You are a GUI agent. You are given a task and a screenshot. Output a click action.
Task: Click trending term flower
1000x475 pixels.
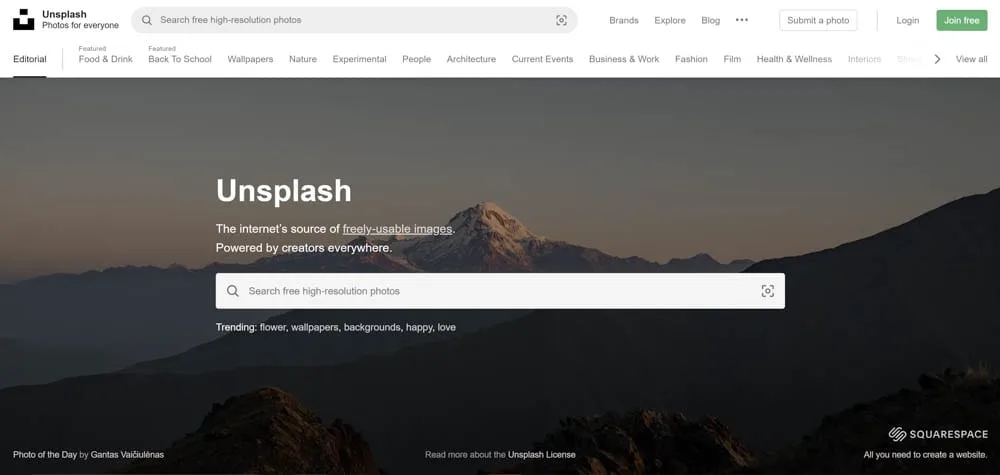click(x=273, y=328)
